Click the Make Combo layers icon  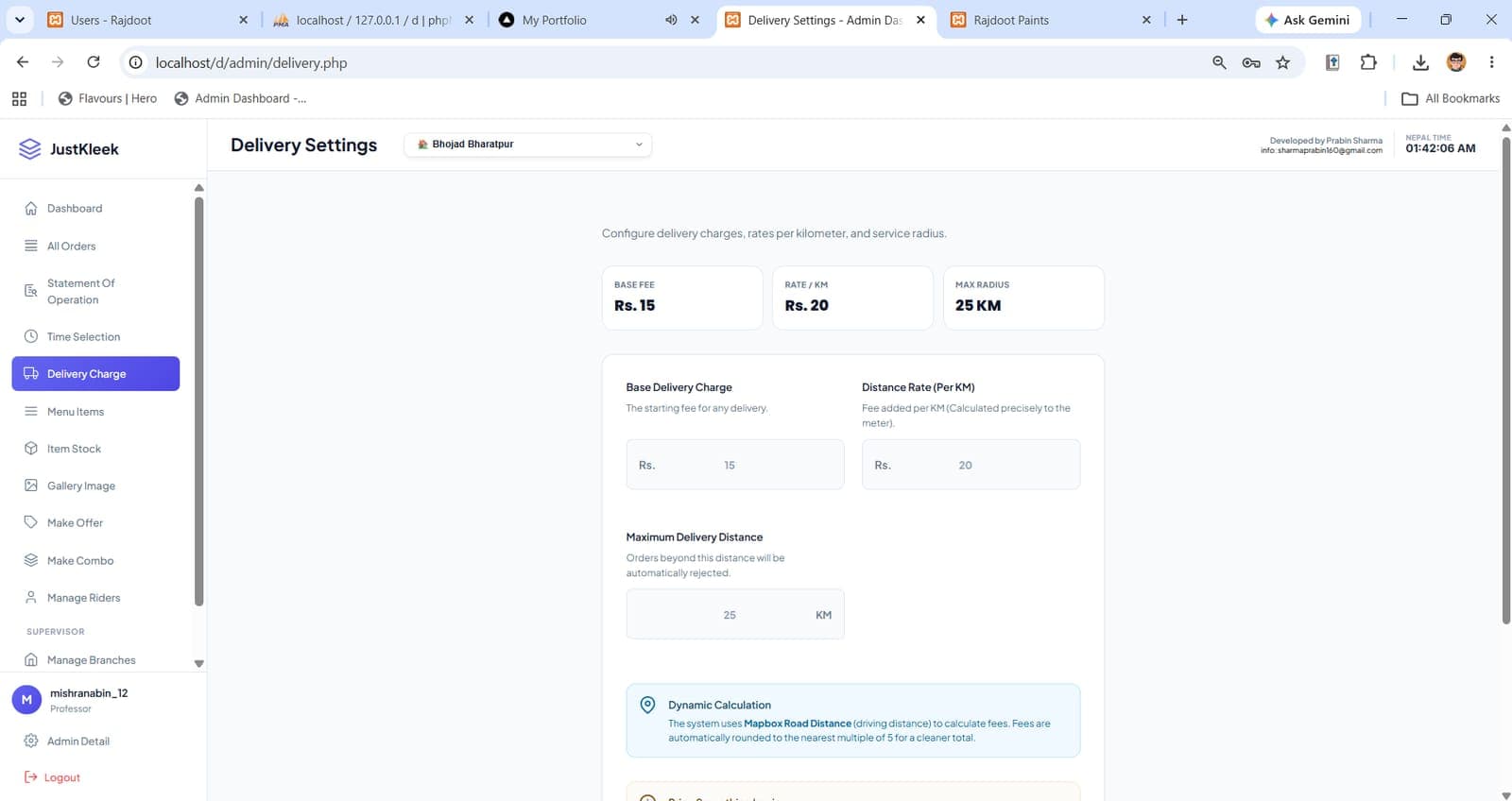(x=31, y=559)
